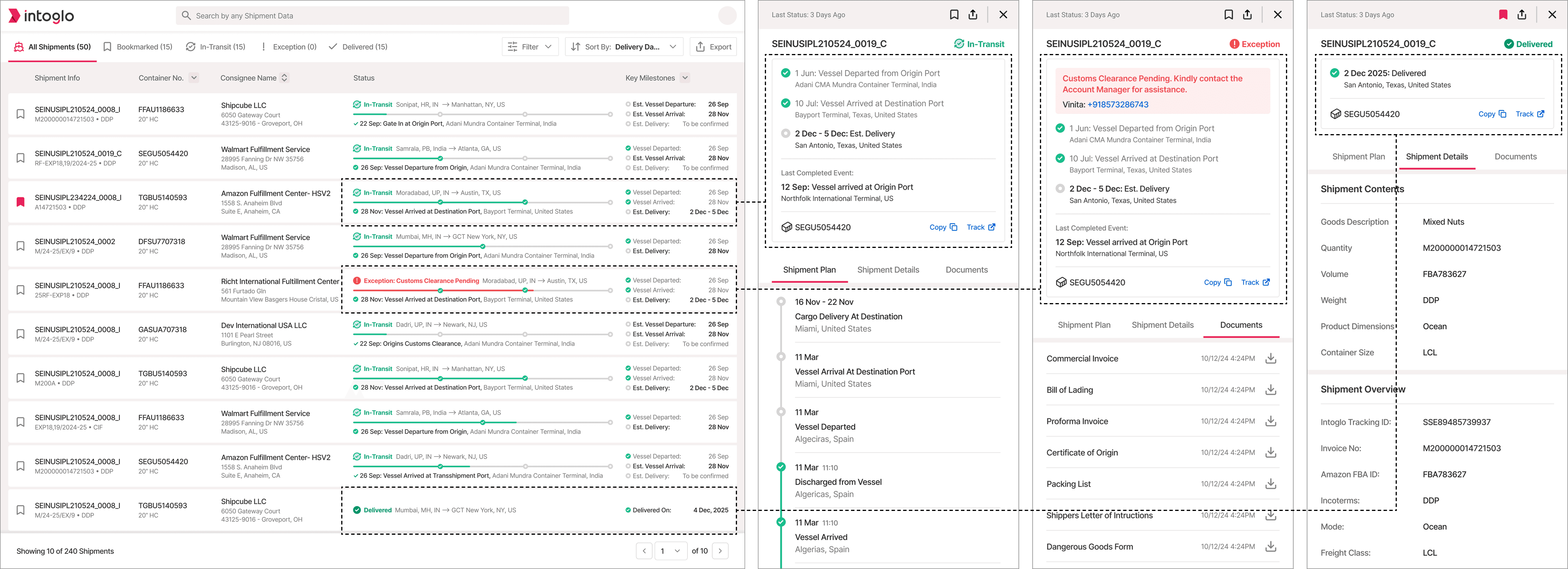Bookmark shipment SEINUSIPL210524_0019_C in the list

pos(21,158)
